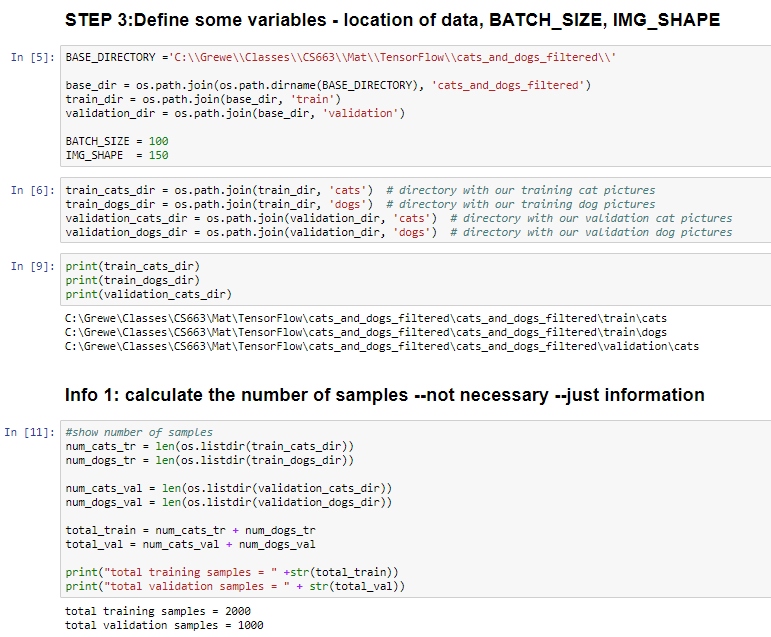Click the STEP 3 heading text
Viewport: 771px width, 637px height.
(391, 20)
